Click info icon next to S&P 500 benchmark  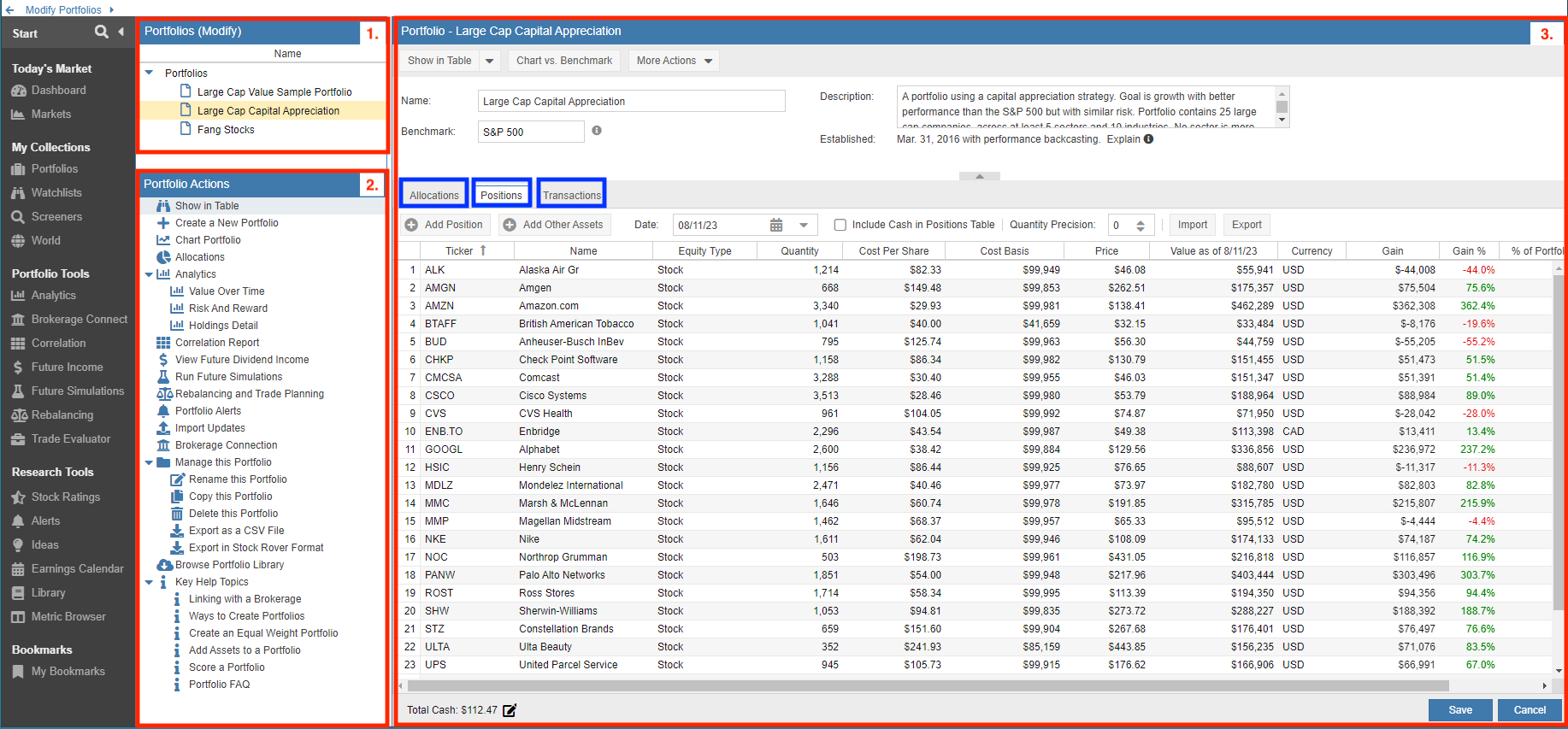[x=597, y=131]
